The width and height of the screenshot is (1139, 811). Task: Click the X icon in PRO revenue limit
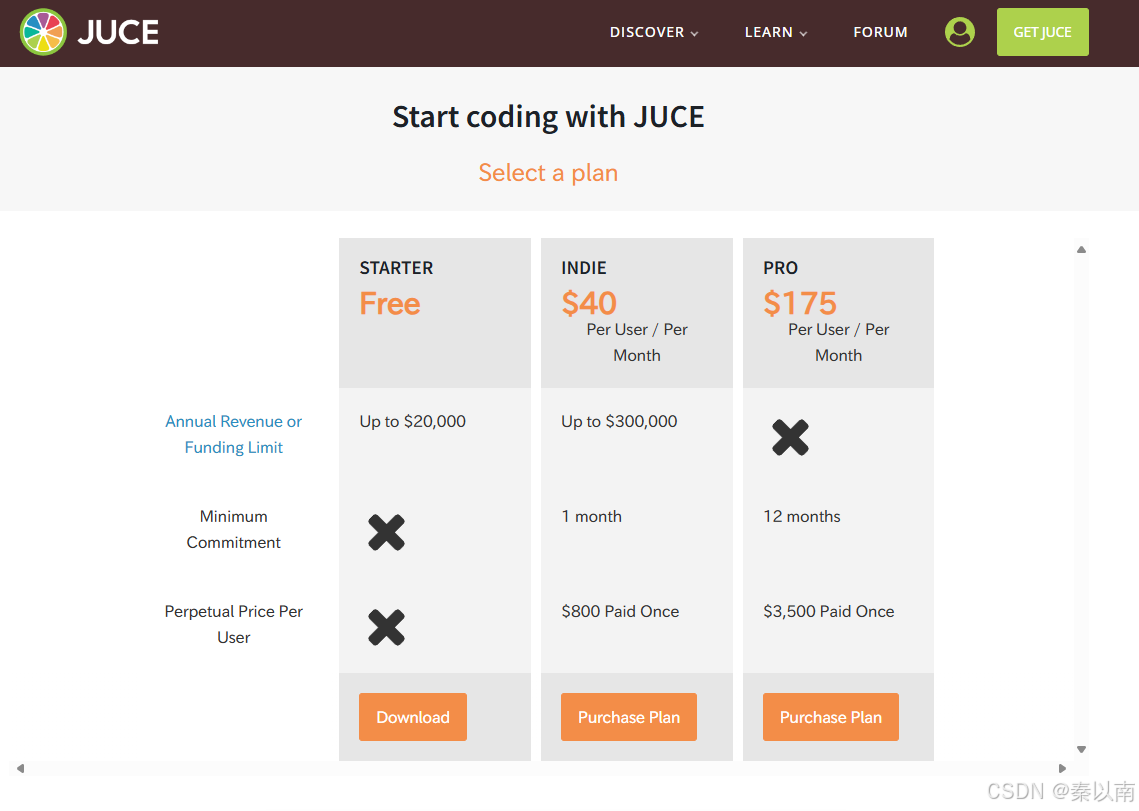[x=790, y=437]
